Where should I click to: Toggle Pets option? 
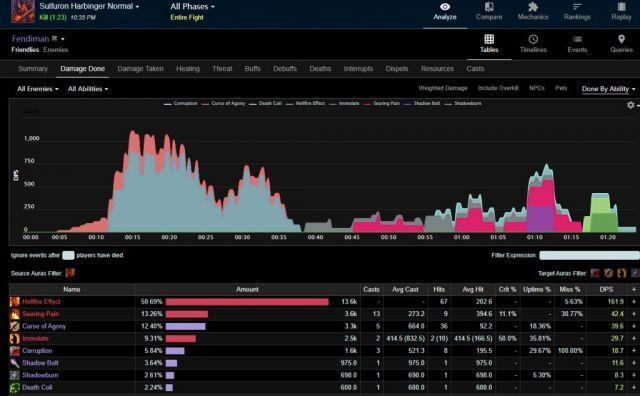click(x=561, y=88)
